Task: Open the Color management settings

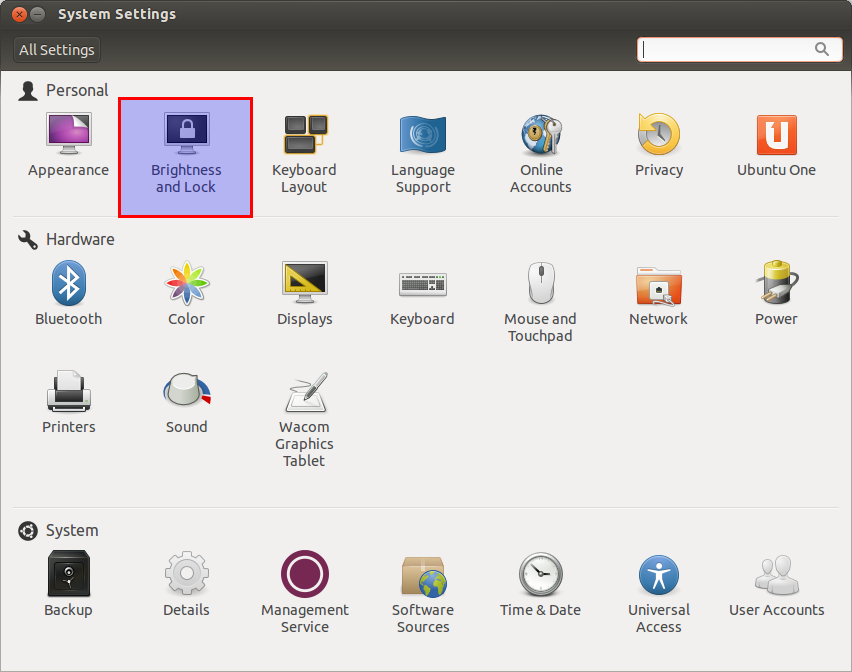Action: (186, 290)
